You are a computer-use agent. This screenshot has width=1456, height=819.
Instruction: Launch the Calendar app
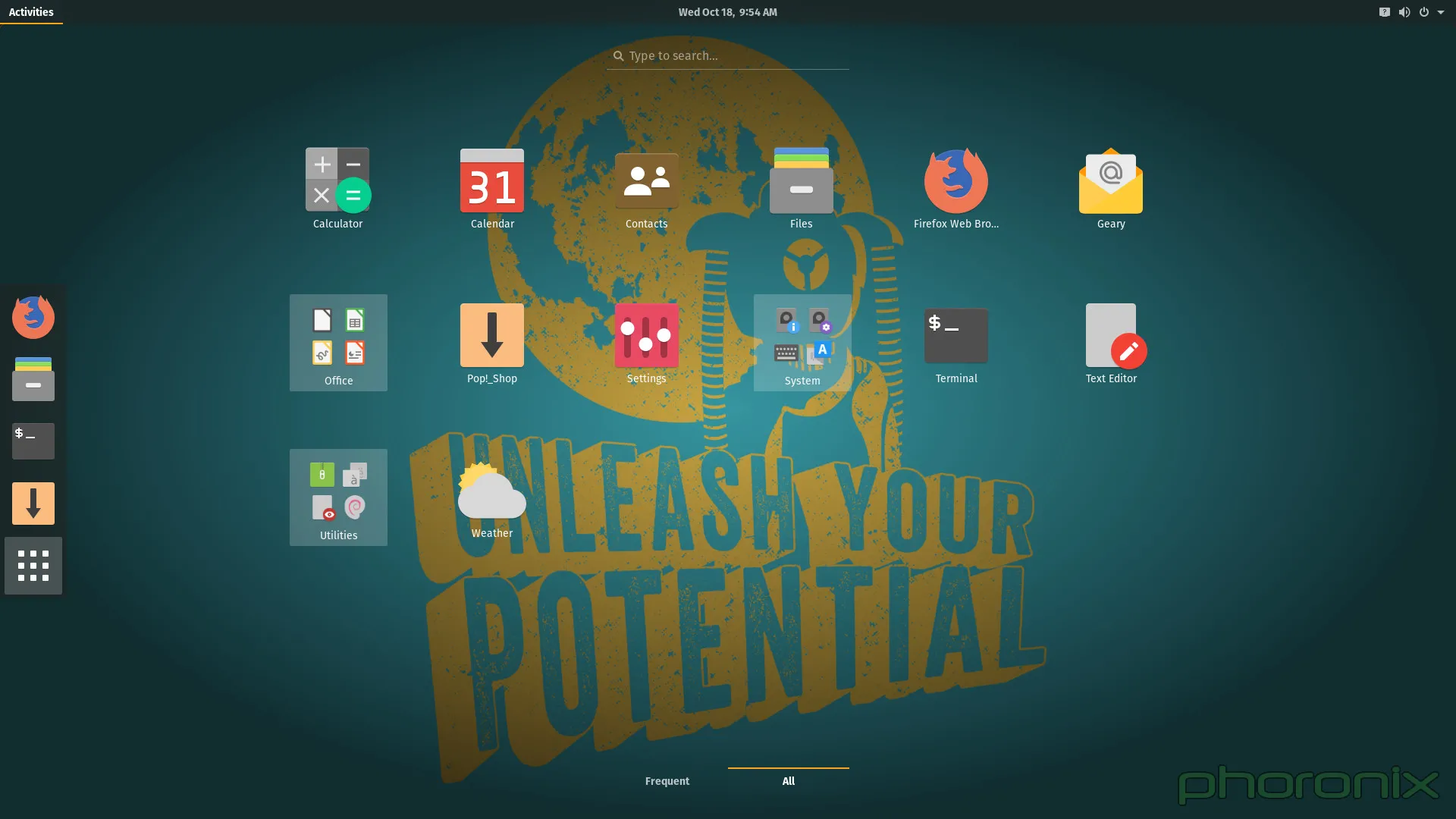[x=492, y=188]
